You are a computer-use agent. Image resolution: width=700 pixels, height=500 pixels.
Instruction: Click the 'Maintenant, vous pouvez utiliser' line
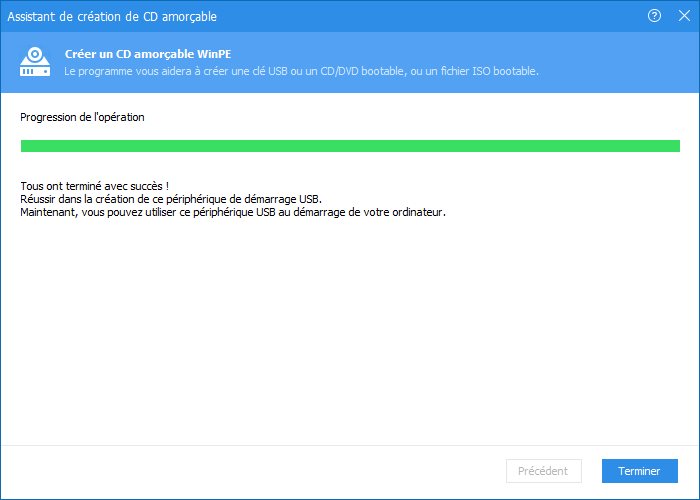coord(233,212)
